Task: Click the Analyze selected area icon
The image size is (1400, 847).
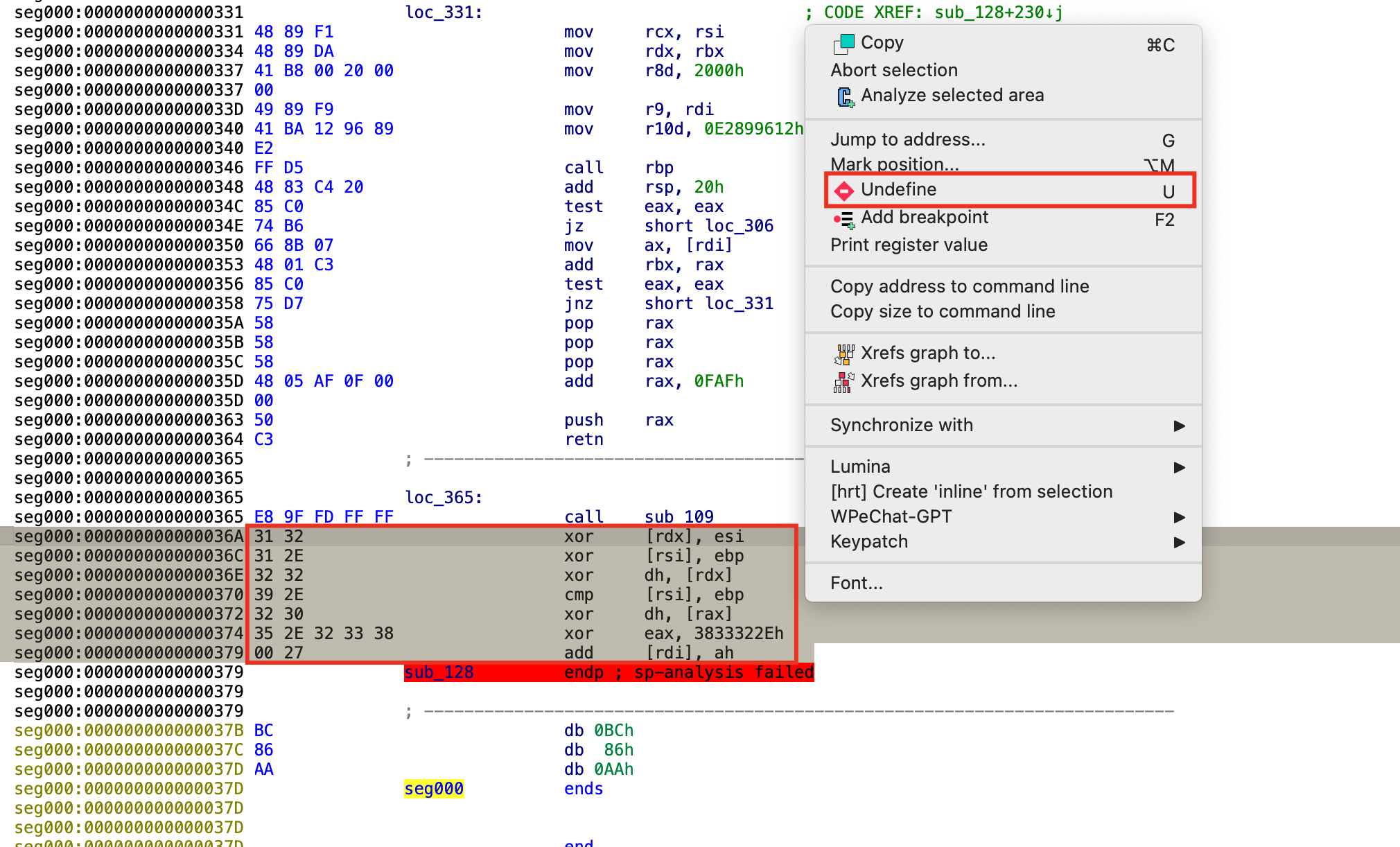Action: [x=846, y=97]
